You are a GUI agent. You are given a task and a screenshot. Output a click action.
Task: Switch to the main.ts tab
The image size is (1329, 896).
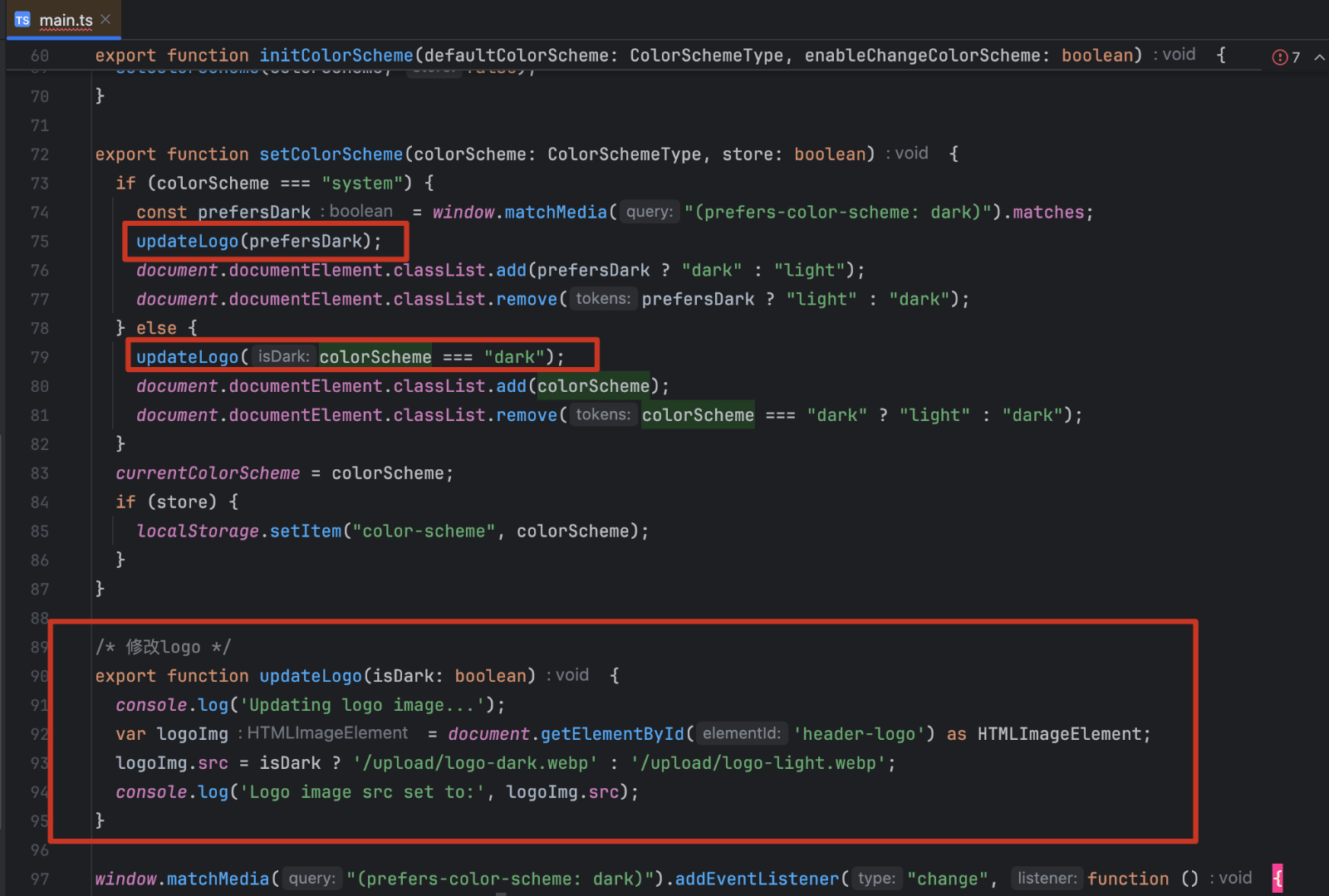click(66, 20)
